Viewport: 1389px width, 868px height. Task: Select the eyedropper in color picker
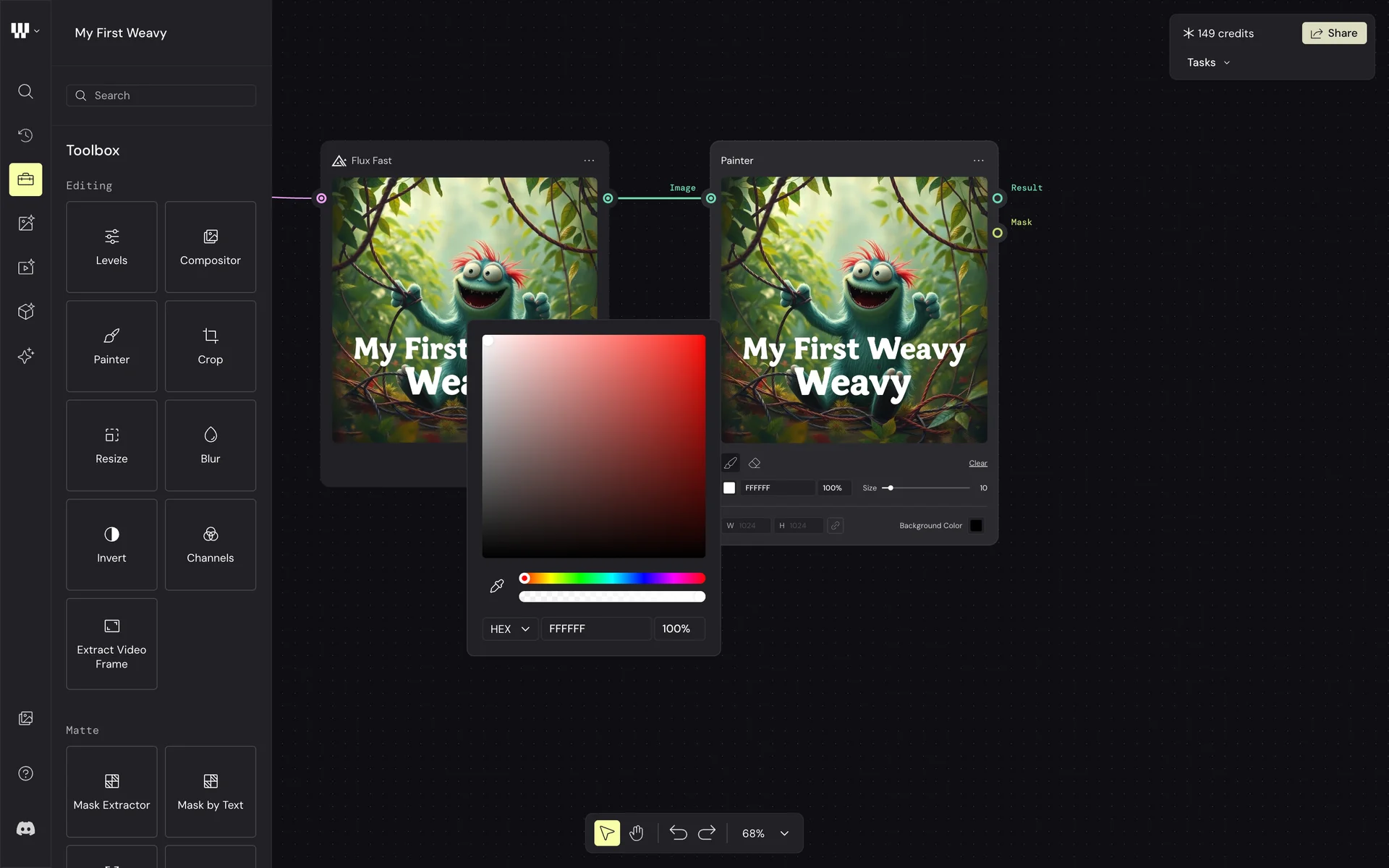point(497,586)
